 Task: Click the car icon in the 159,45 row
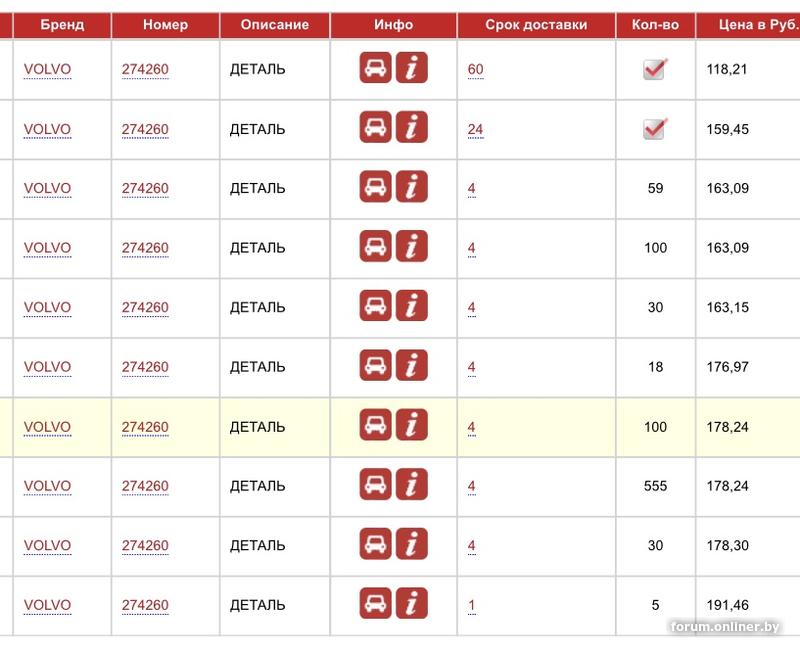[x=376, y=128]
